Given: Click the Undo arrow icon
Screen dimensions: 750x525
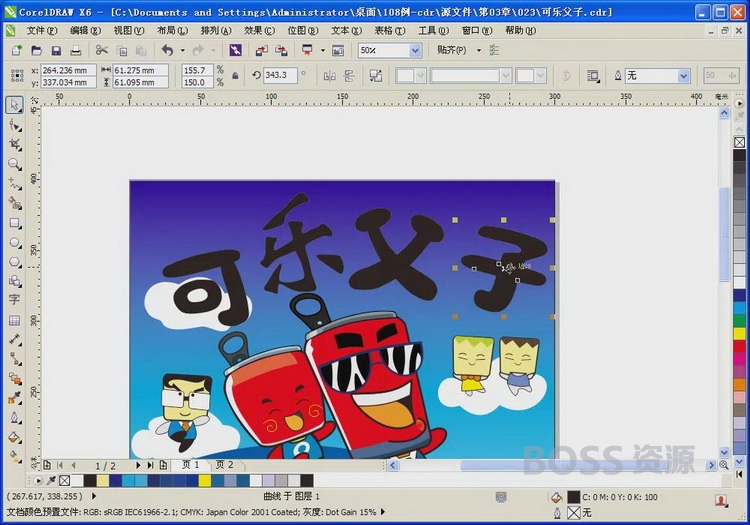Looking at the screenshot, I should pyautogui.click(x=167, y=50).
